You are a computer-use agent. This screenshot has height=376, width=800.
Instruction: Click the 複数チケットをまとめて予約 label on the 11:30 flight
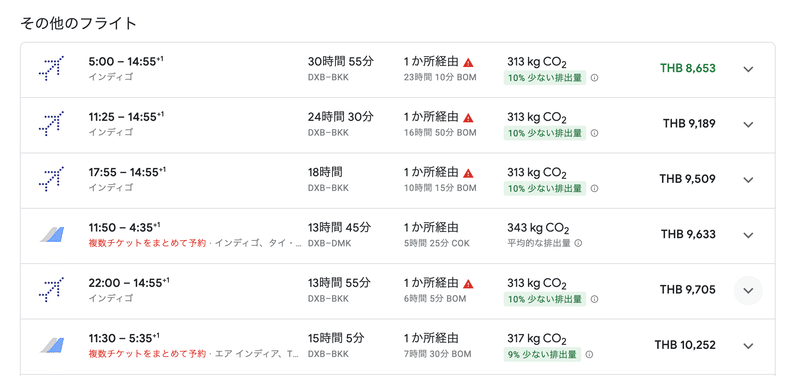(147, 354)
